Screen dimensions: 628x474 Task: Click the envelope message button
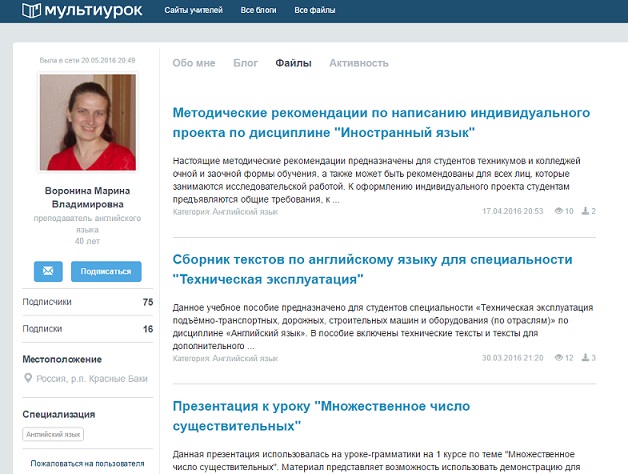click(x=48, y=271)
